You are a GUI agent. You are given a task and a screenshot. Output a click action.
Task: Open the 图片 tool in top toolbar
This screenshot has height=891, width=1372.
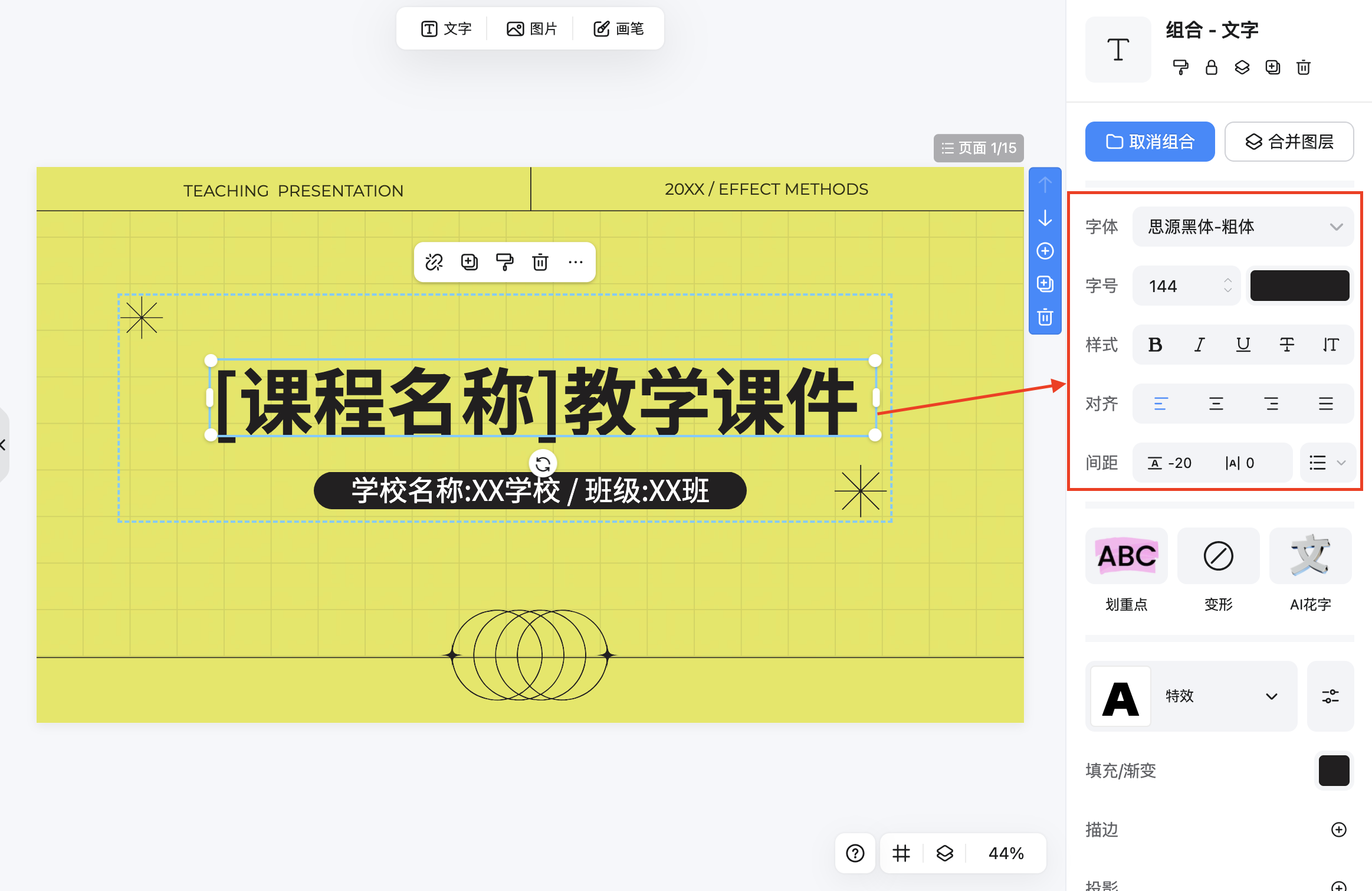pyautogui.click(x=531, y=28)
